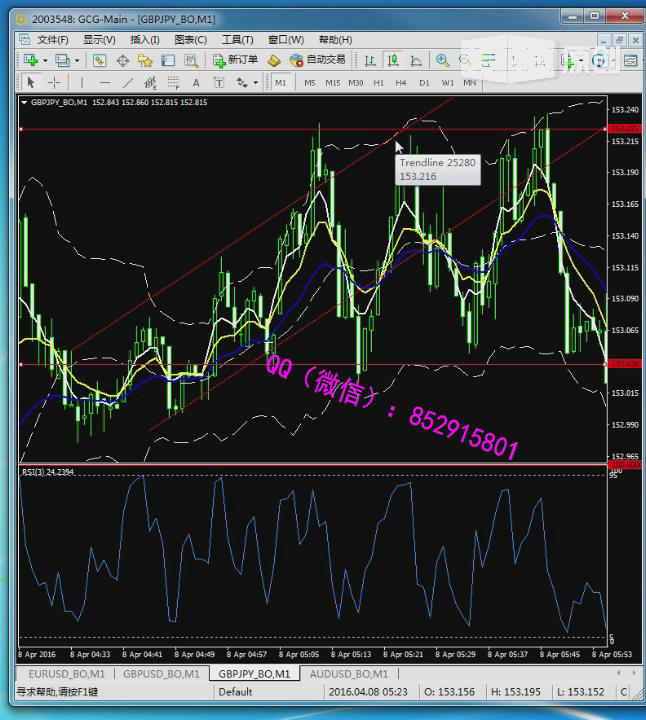Select the cursor arrow tool

tap(31, 82)
